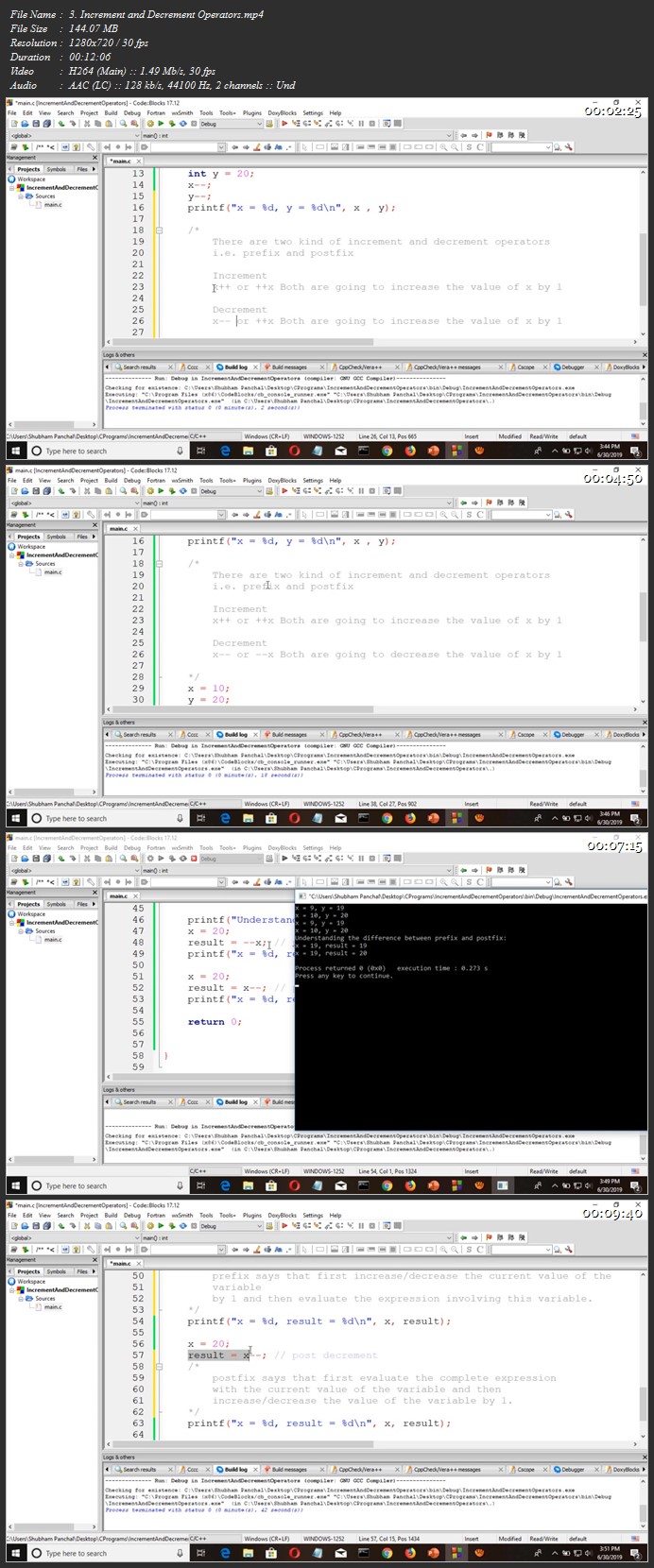Image resolution: width=654 pixels, height=1568 pixels.
Task: Open Settings menu in 00:07:15 frame
Action: tap(313, 847)
